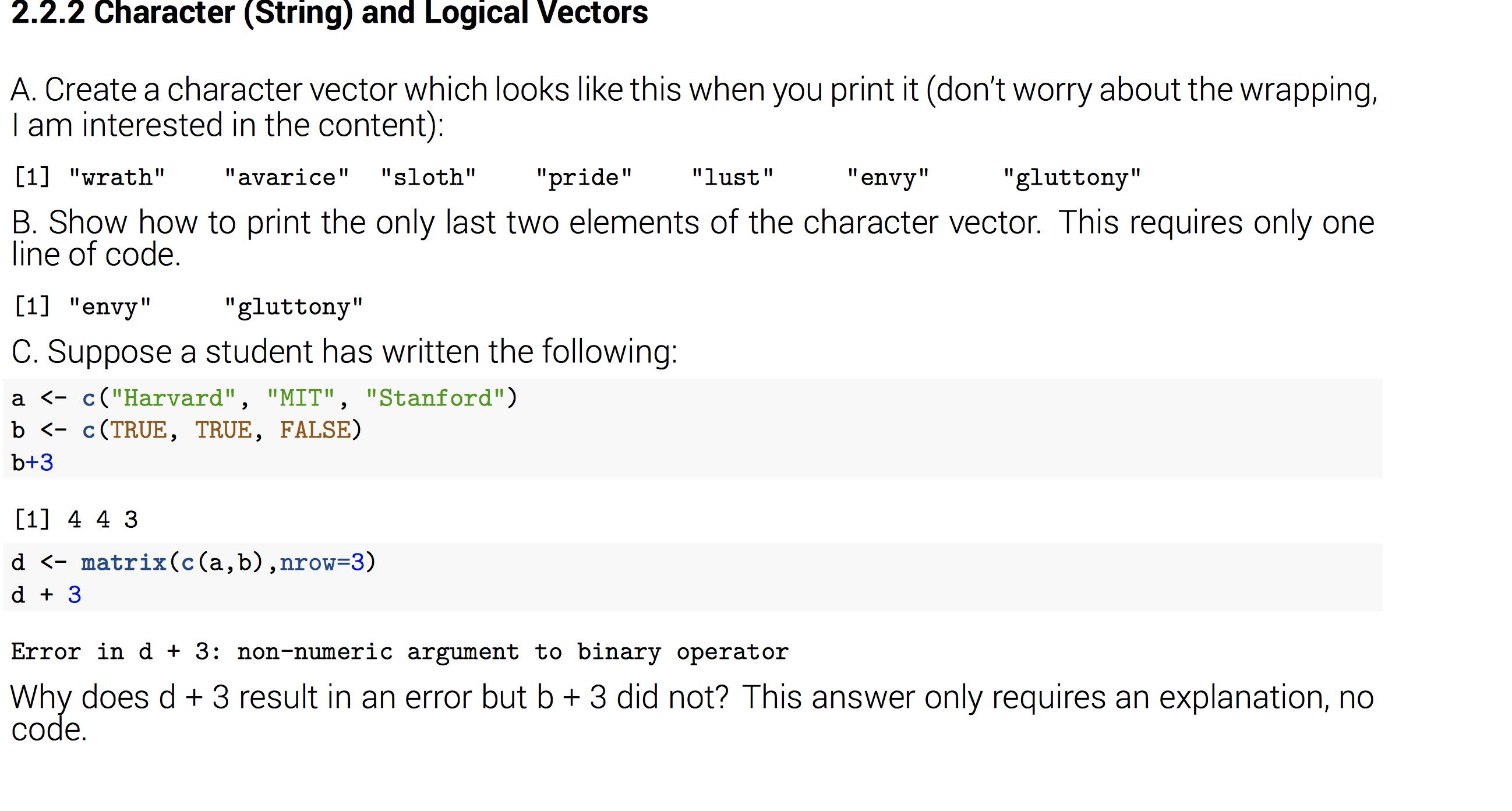The width and height of the screenshot is (1512, 811).
Task: Click the "MIT" string in the code
Action: pos(301,398)
